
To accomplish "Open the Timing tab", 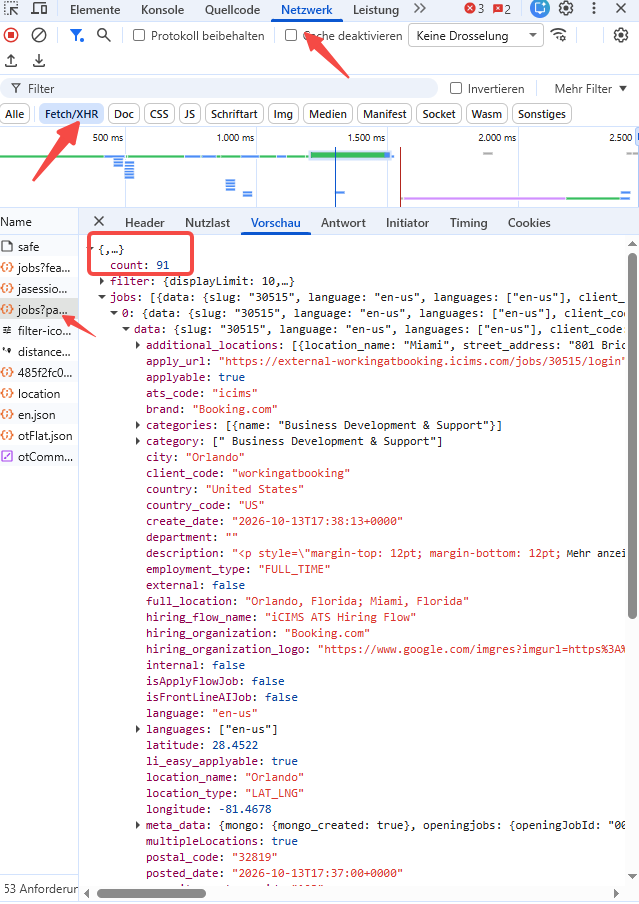I will [468, 223].
